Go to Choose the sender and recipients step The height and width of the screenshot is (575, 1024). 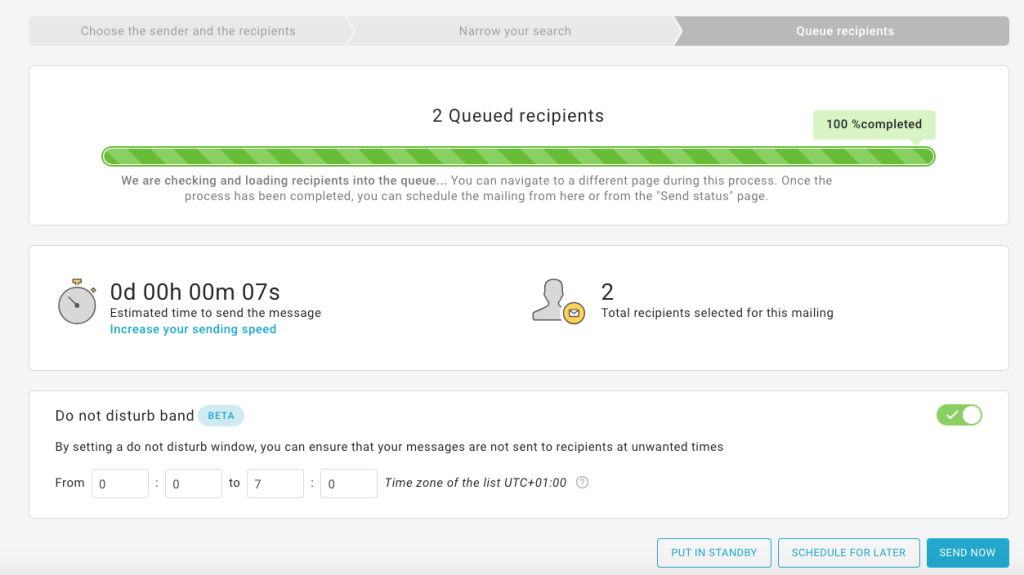(x=188, y=31)
